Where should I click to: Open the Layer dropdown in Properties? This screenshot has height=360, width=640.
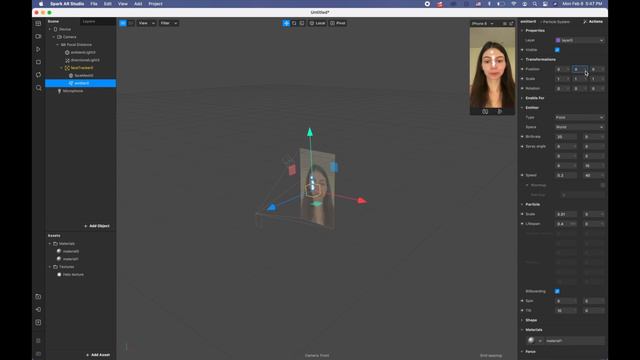point(580,40)
